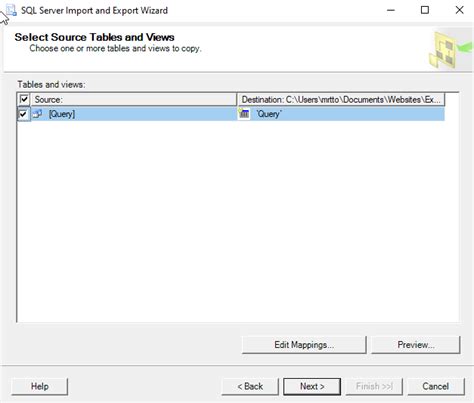Click the wizard icon in the title bar
Image resolution: width=474 pixels, height=403 pixels.
11,10
